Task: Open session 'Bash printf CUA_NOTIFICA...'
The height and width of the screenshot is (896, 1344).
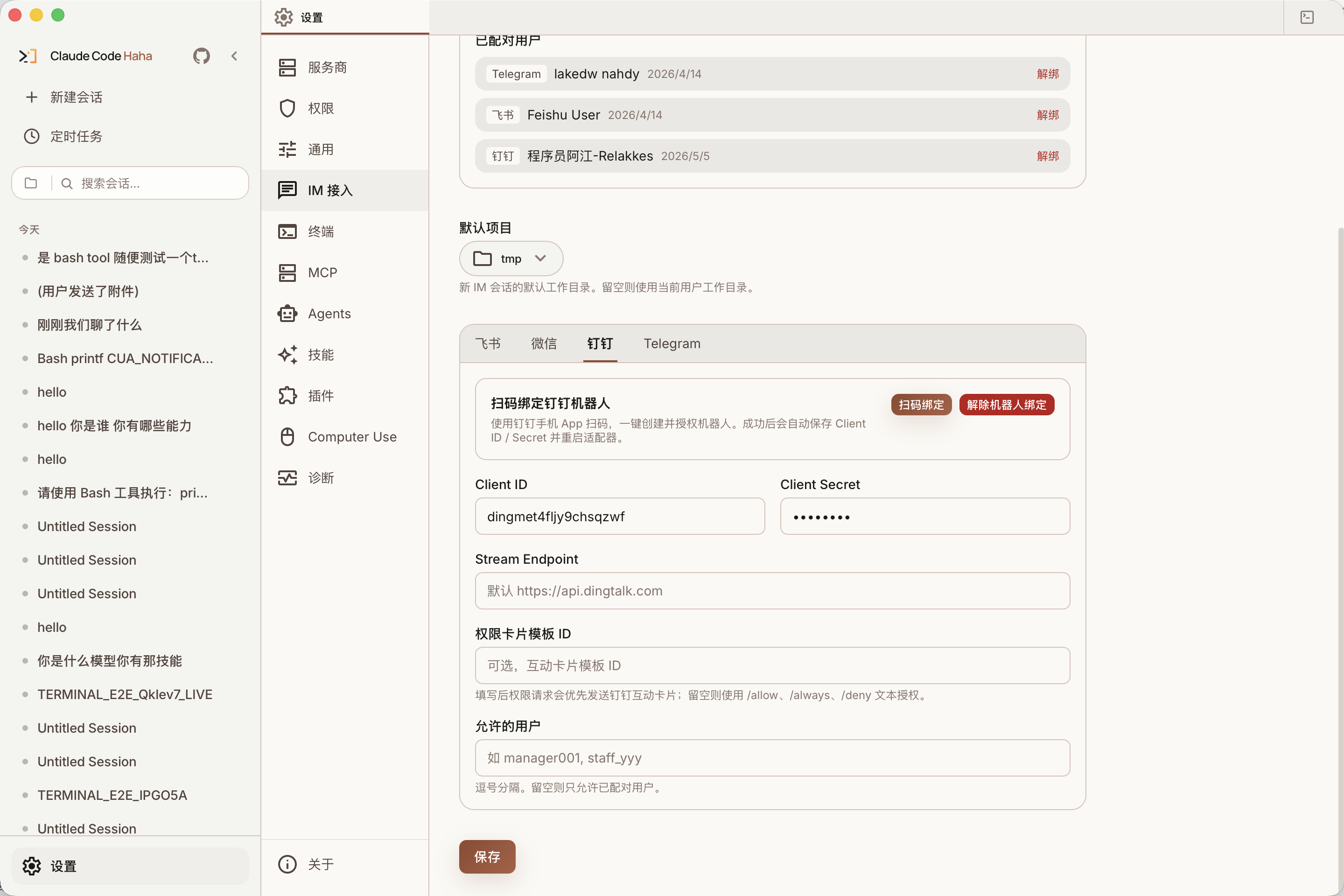Action: tap(130, 358)
